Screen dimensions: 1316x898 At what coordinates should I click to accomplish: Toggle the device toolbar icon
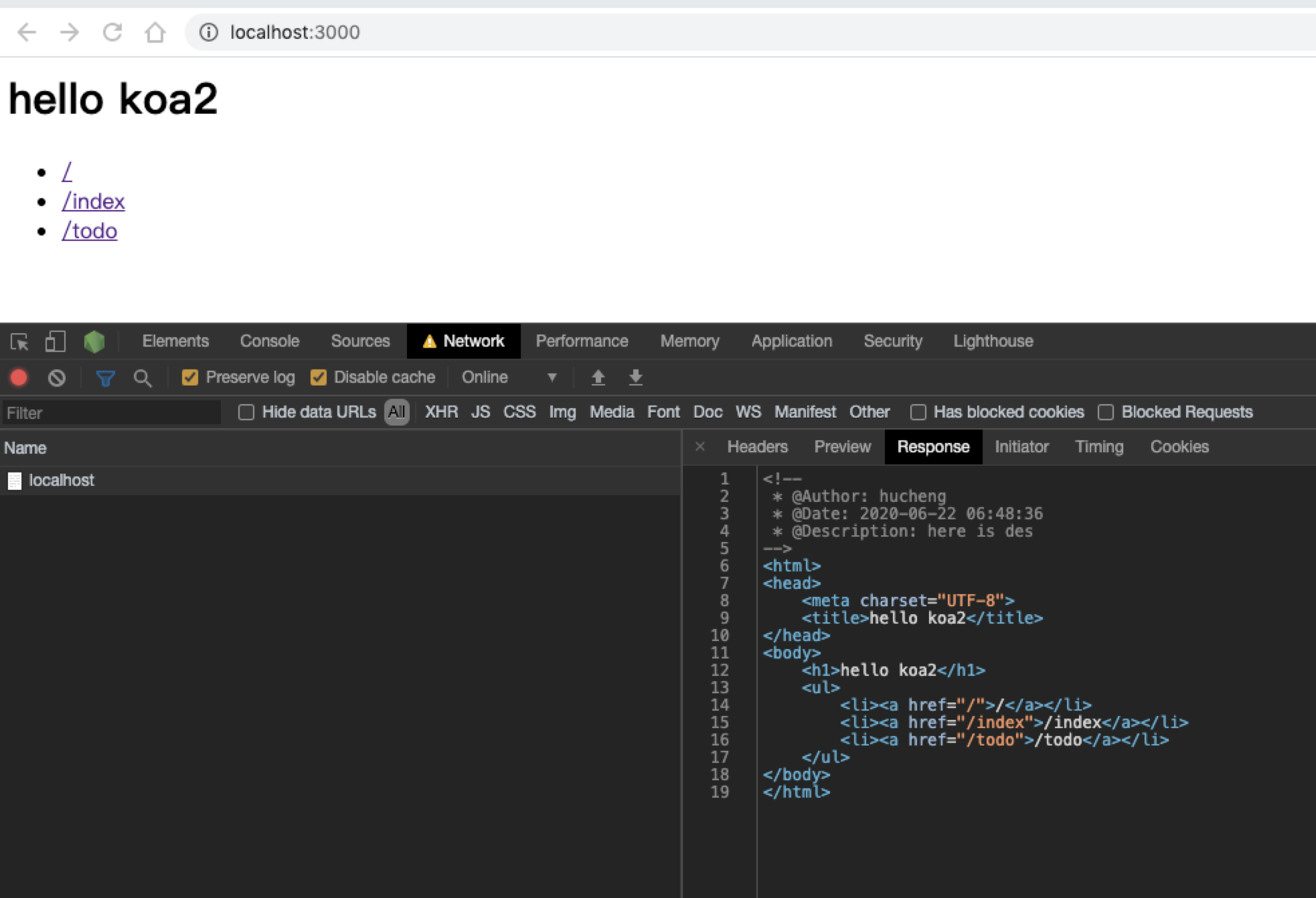pyautogui.click(x=55, y=342)
